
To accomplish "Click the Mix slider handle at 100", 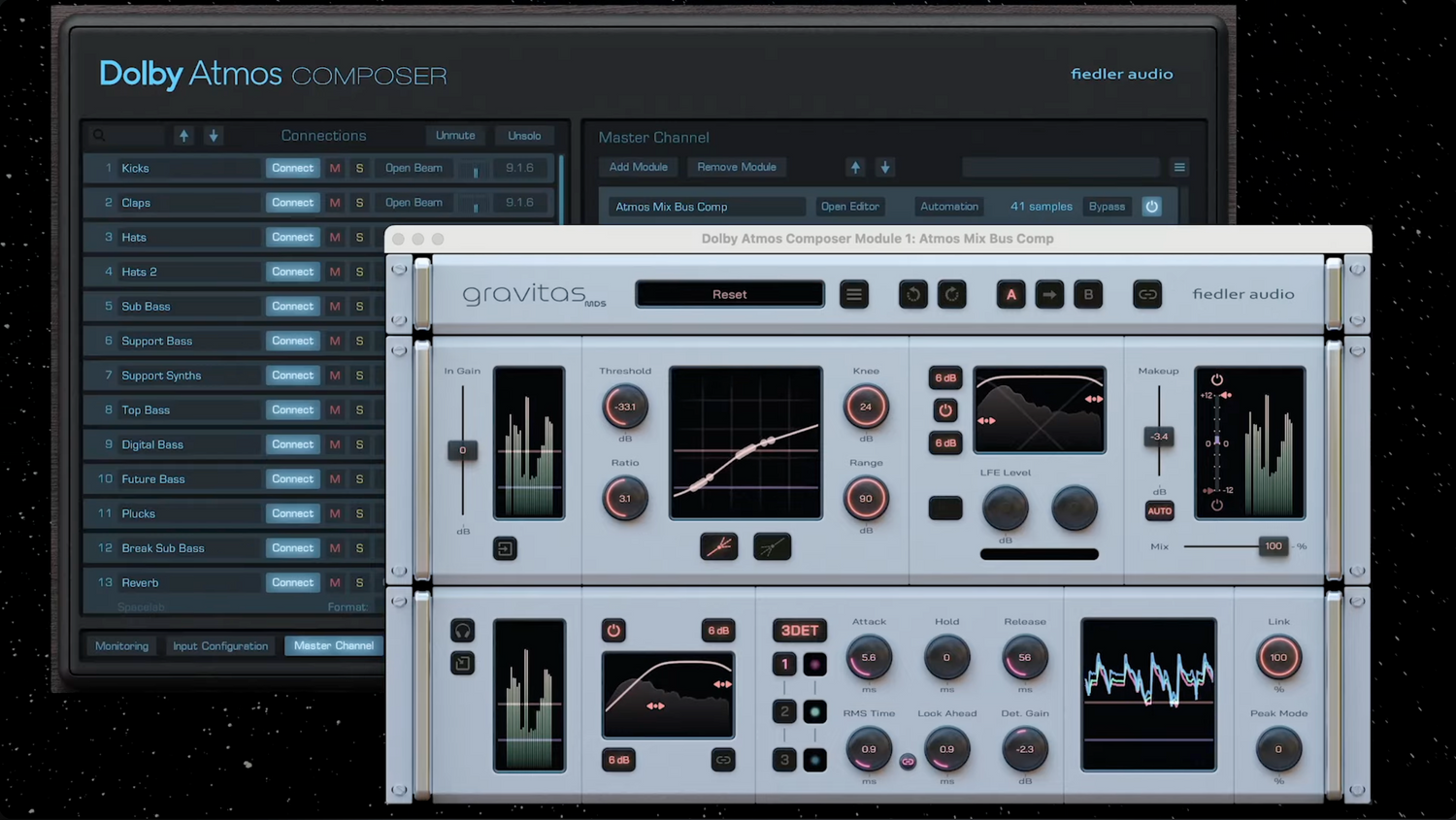I will point(1273,546).
